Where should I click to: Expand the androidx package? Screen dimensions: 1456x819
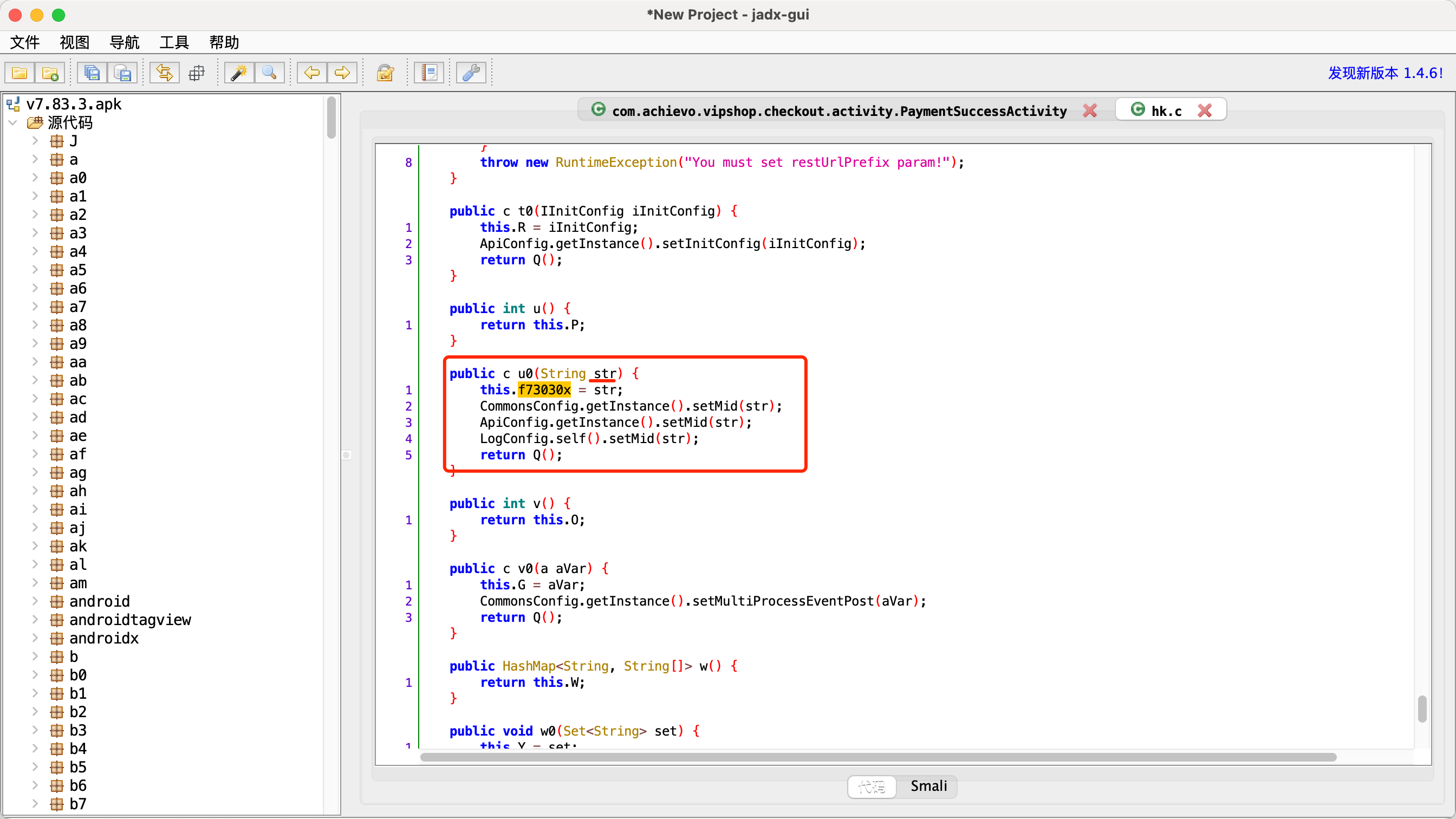(x=35, y=638)
